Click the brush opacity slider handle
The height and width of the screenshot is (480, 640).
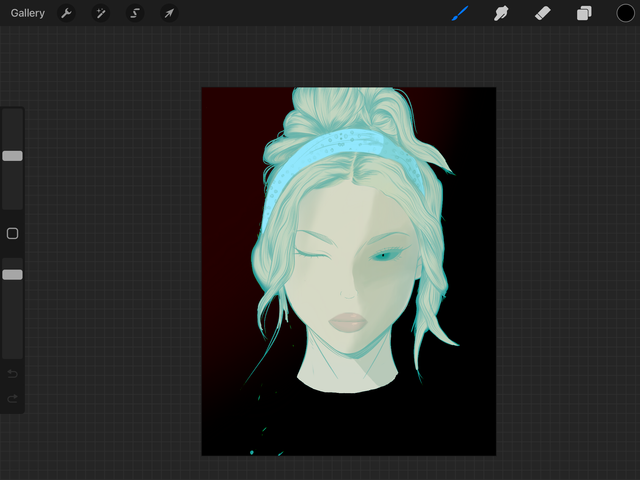click(x=12, y=274)
